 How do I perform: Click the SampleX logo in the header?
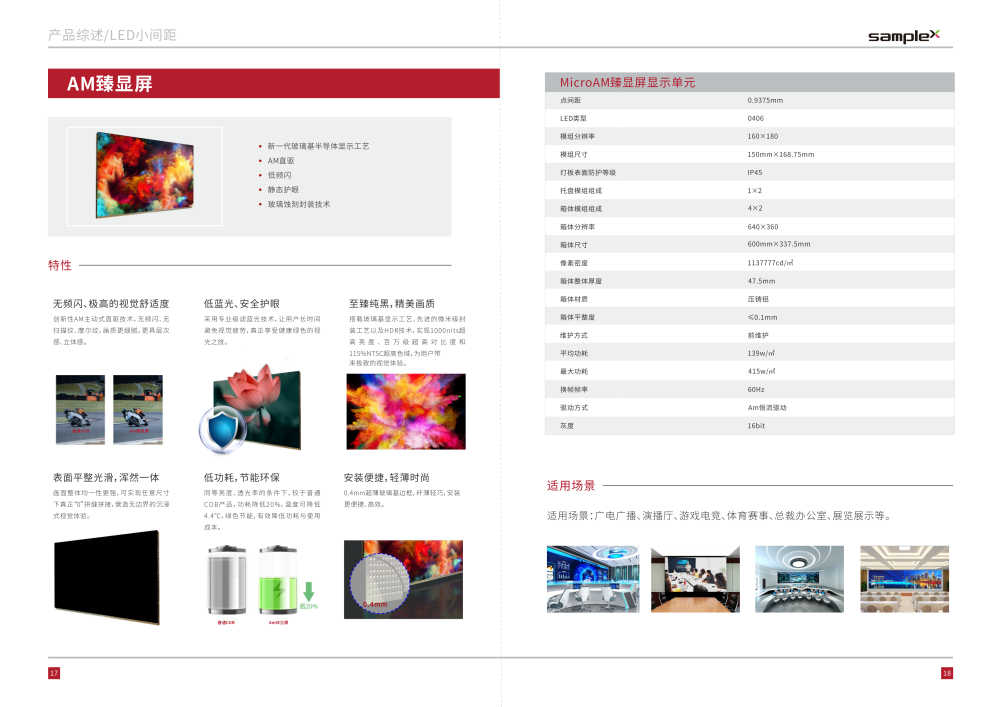pos(903,35)
